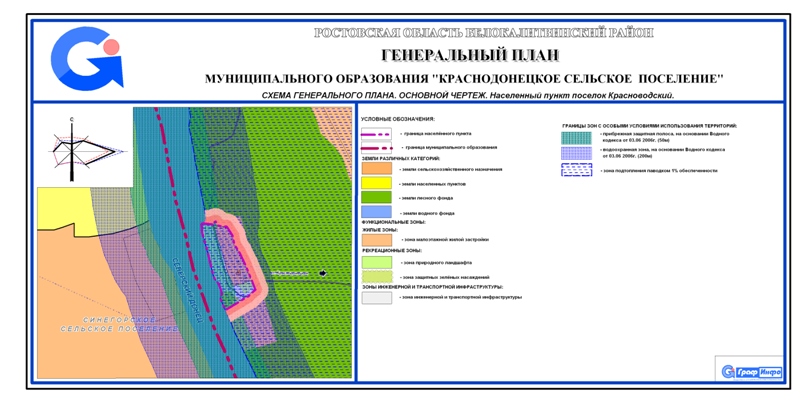Pick the gray engineering infrastructure swatch

pyautogui.click(x=378, y=297)
